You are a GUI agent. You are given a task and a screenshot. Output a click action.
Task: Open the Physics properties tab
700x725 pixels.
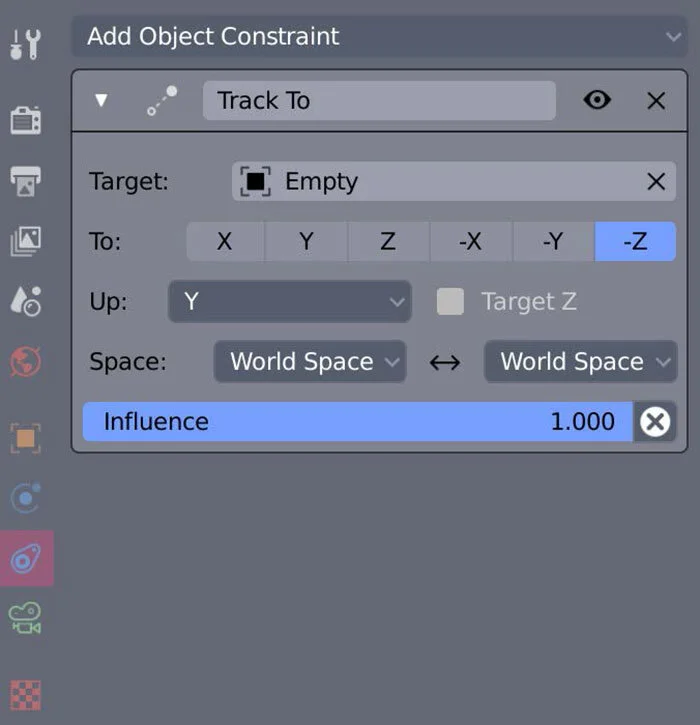click(25, 498)
